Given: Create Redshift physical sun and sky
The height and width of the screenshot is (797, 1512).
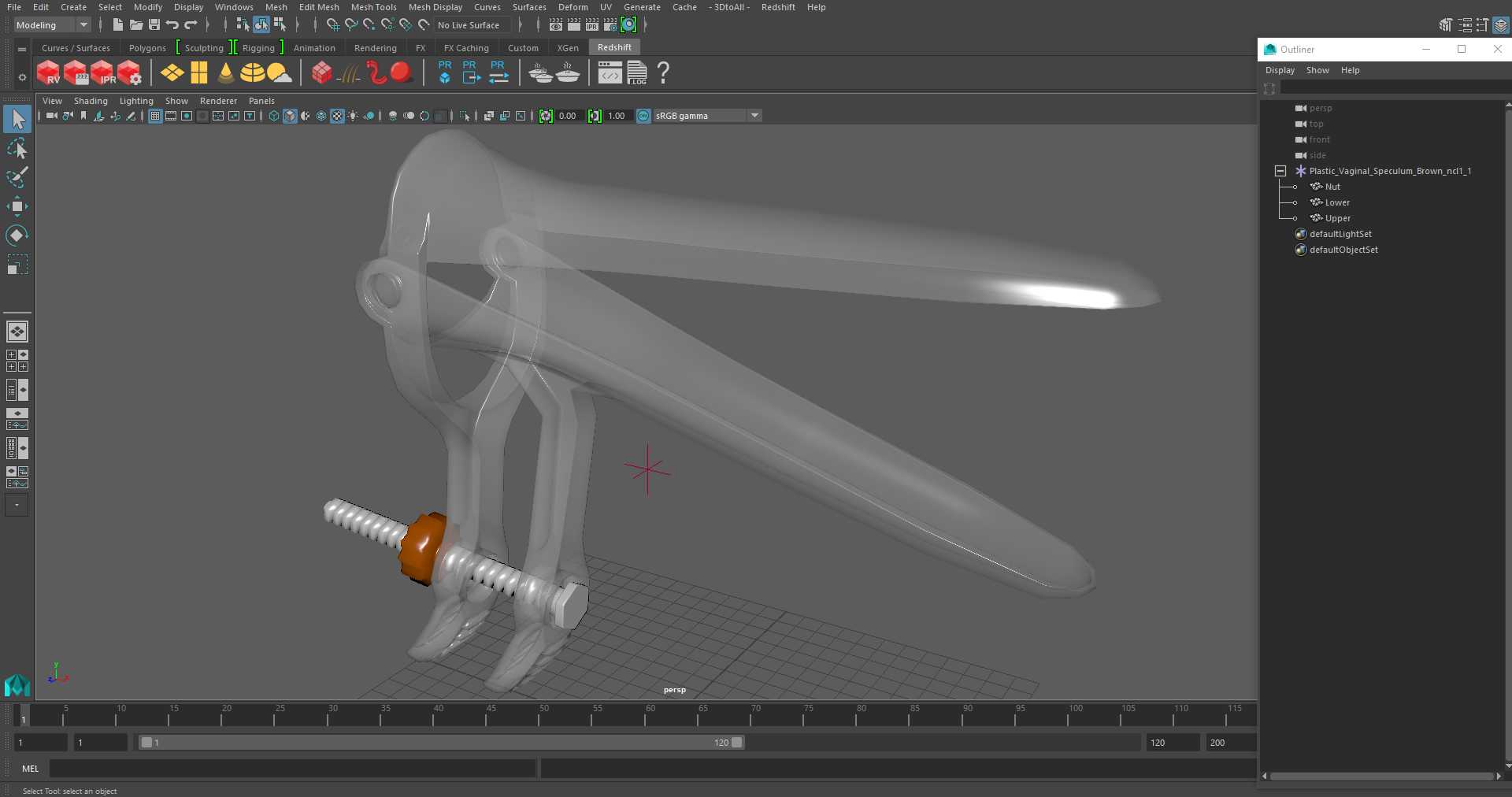Looking at the screenshot, I should point(280,73).
